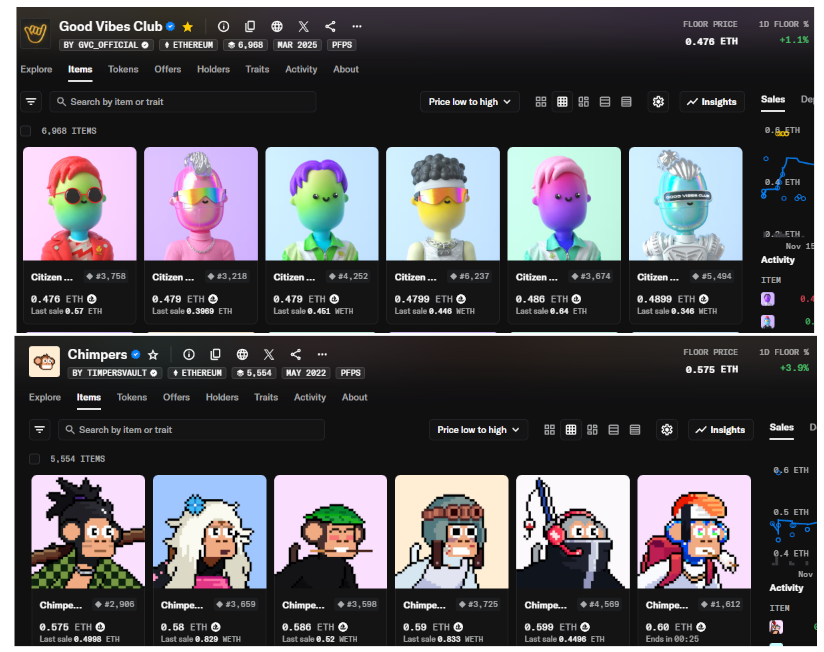Open Chimpers #1,612 NFT card
The width and height of the screenshot is (824, 652).
pyautogui.click(x=694, y=561)
